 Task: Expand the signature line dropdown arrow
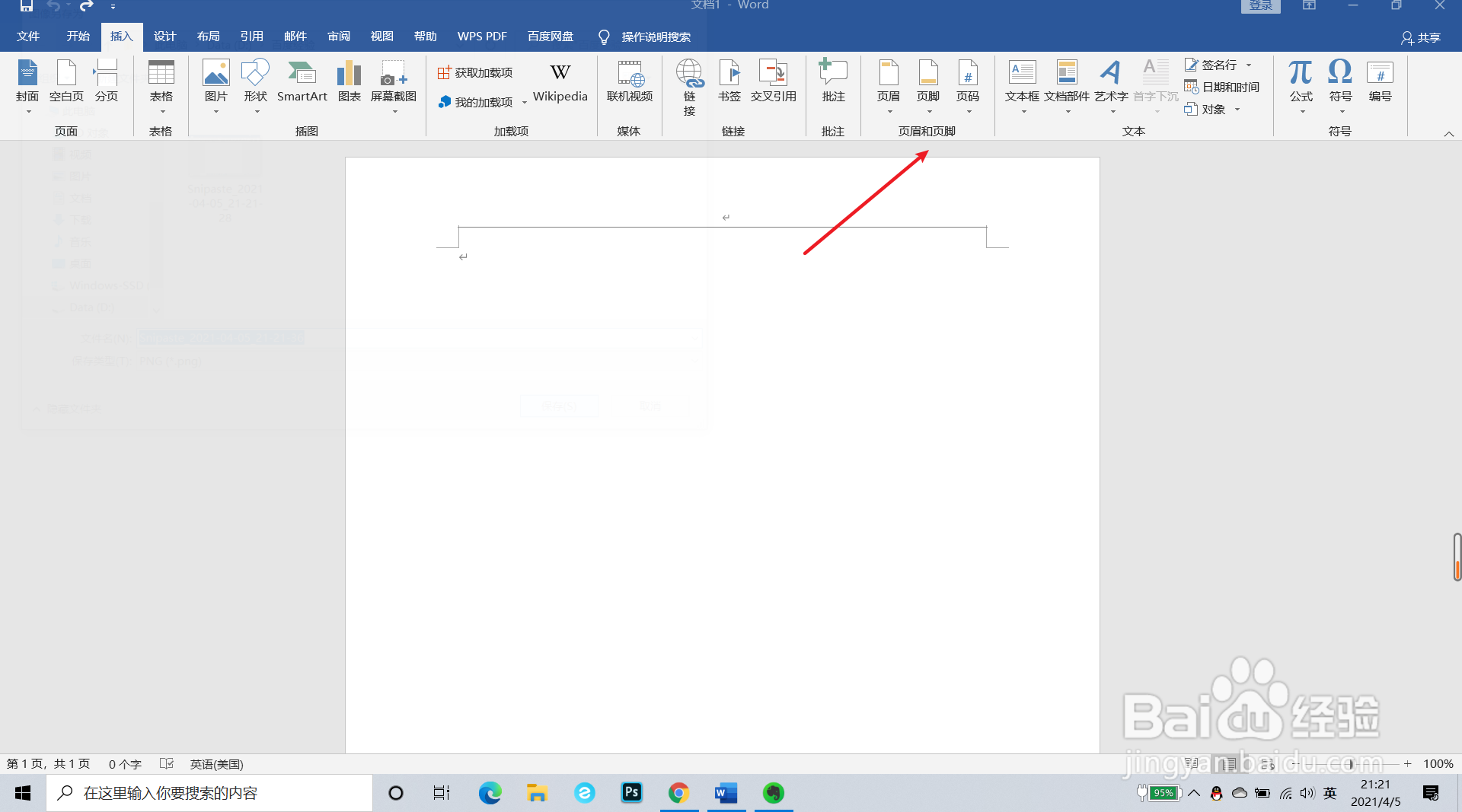point(1249,65)
